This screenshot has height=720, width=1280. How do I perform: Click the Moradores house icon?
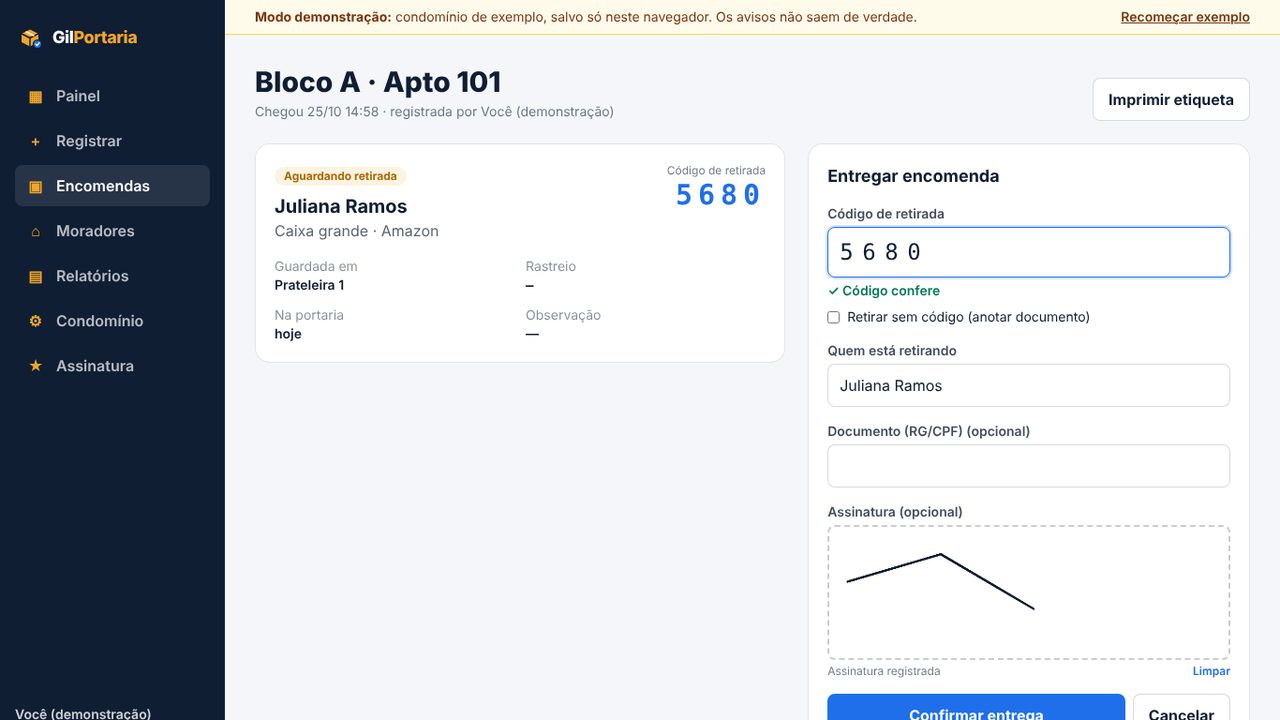(x=36, y=232)
